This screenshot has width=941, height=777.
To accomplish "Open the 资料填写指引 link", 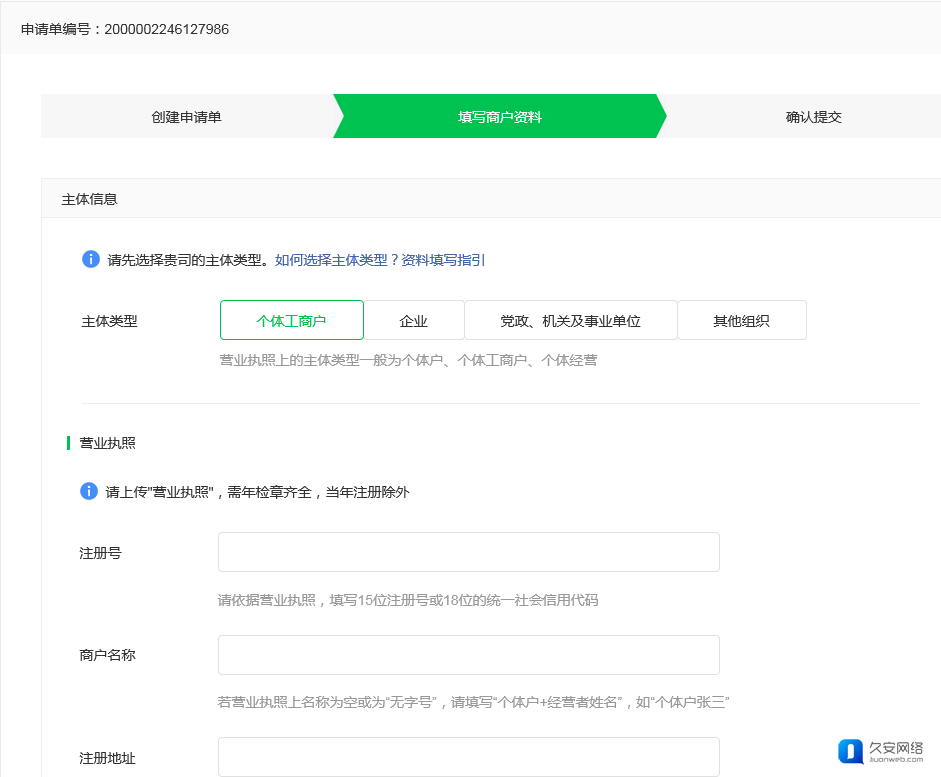I will 443,260.
